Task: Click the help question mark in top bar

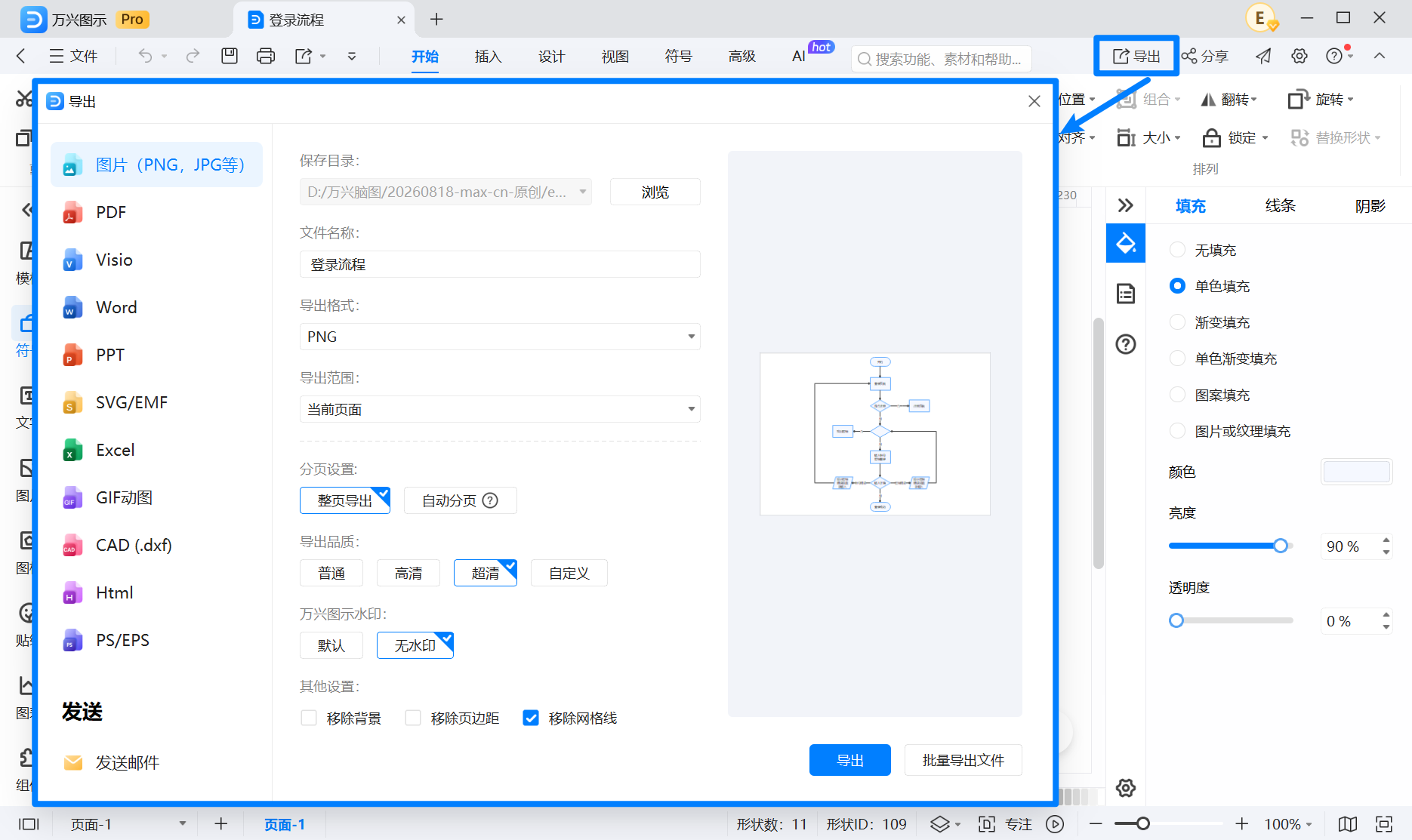Action: 1334,56
